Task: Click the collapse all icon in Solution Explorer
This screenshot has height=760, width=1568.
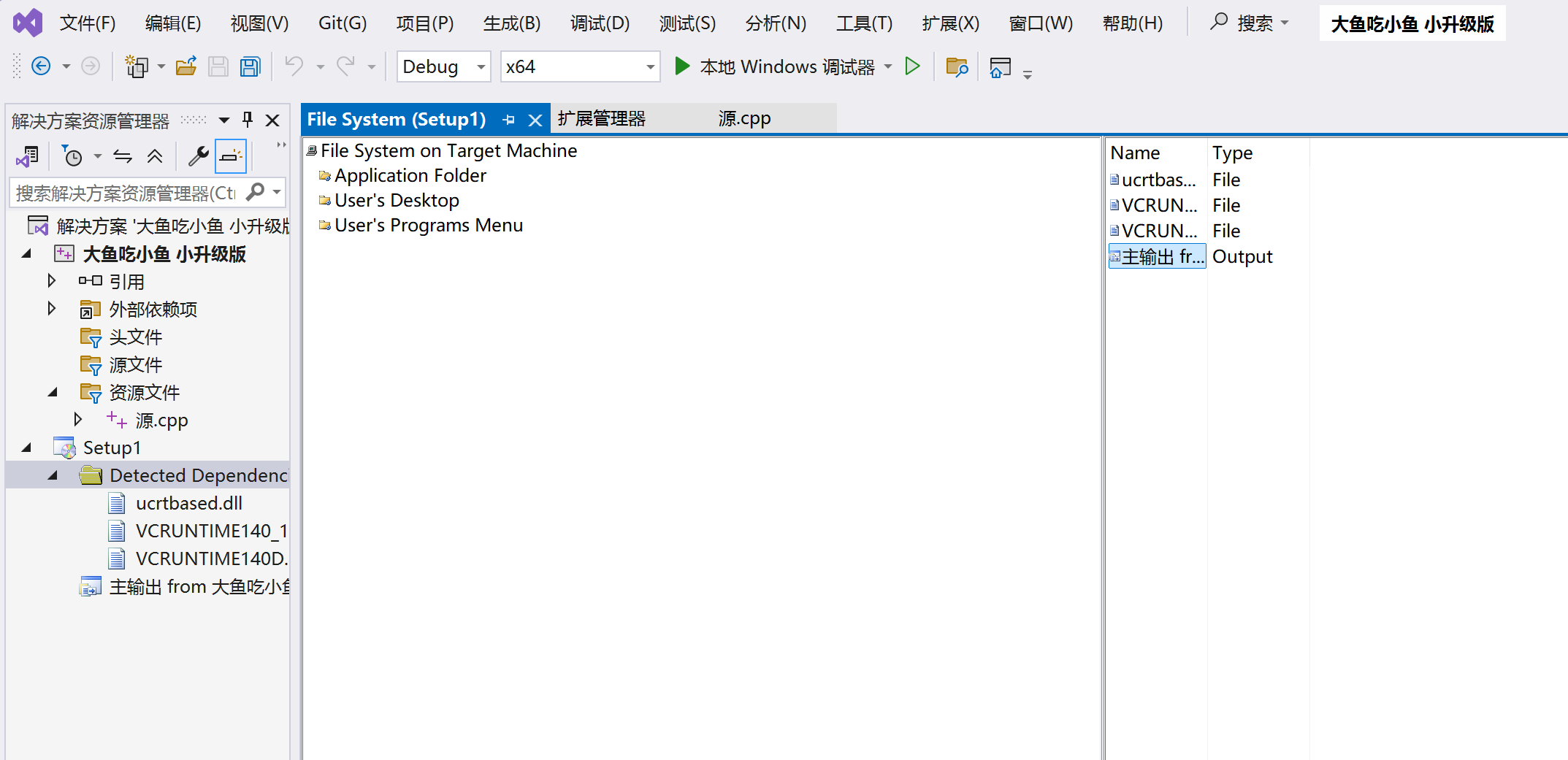Action: coord(155,156)
